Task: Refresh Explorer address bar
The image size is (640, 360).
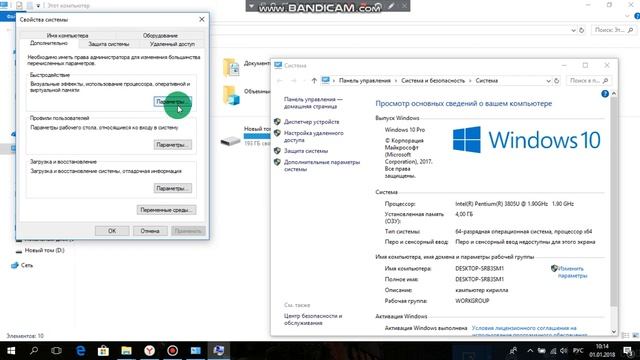Action: point(582,30)
